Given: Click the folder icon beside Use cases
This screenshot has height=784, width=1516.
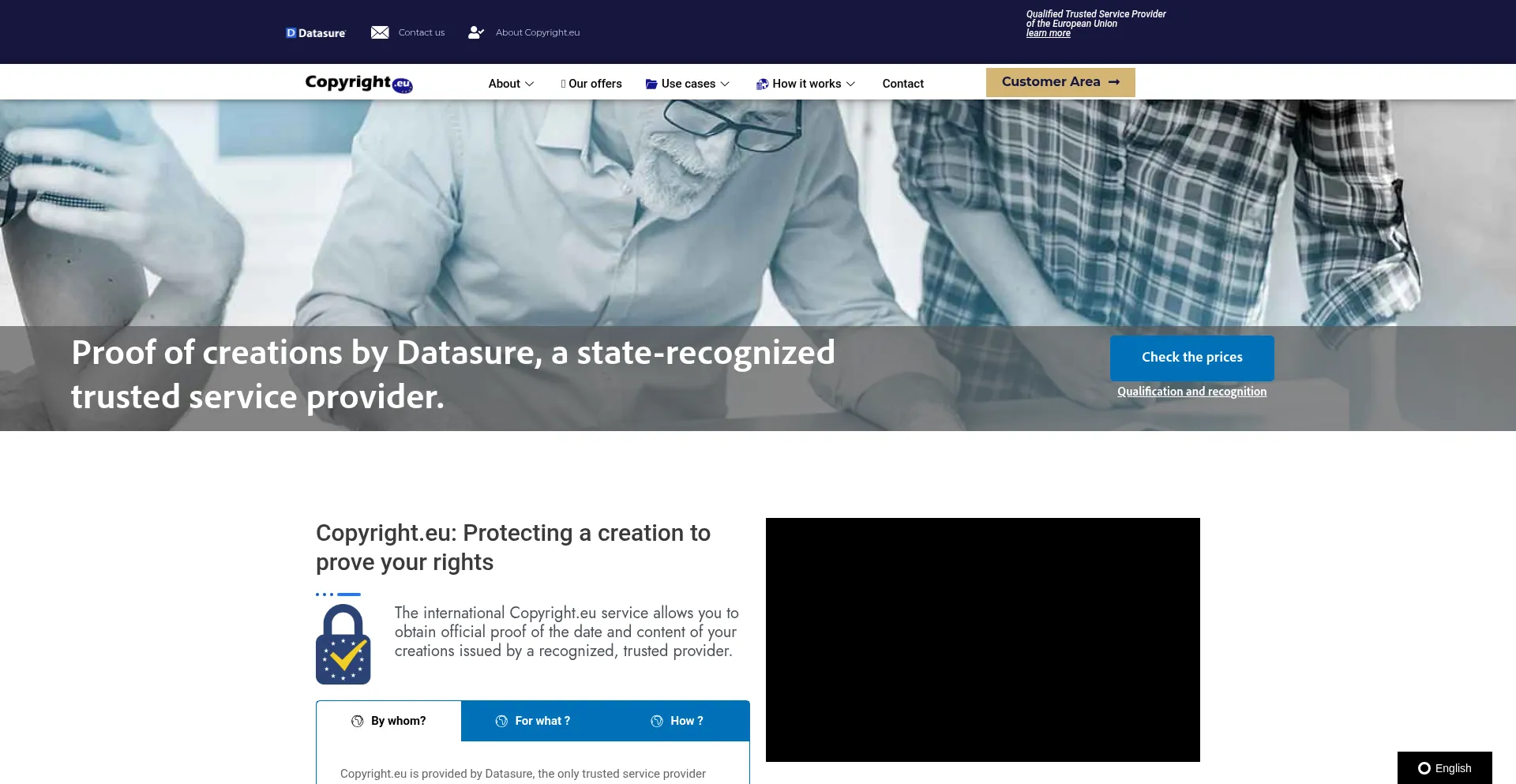Looking at the screenshot, I should point(651,84).
